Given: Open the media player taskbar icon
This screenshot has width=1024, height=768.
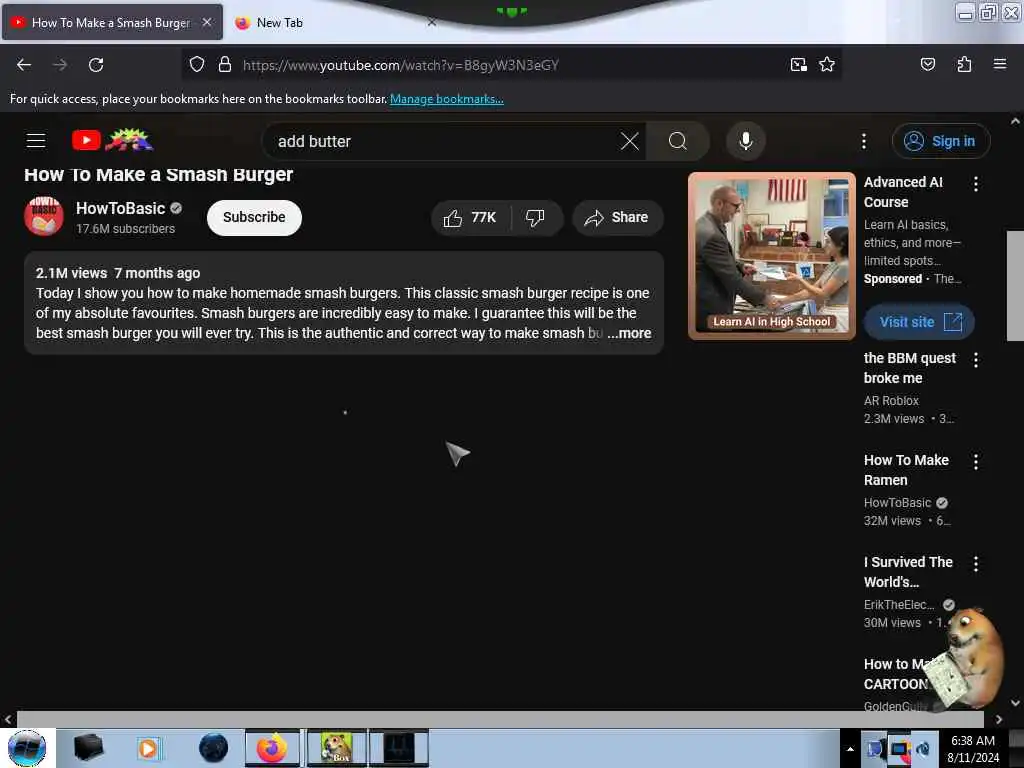Looking at the screenshot, I should click(148, 748).
